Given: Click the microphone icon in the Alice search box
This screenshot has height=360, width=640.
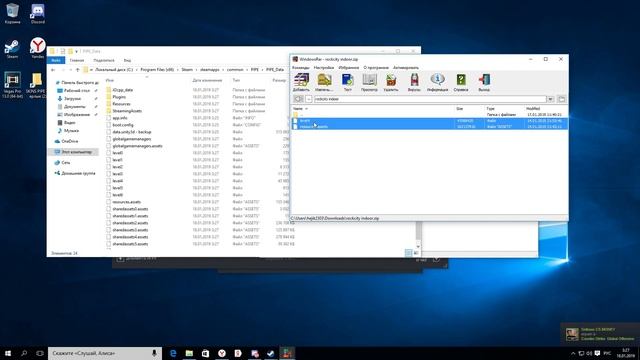Looking at the screenshot, I should pyautogui.click(x=154, y=353).
